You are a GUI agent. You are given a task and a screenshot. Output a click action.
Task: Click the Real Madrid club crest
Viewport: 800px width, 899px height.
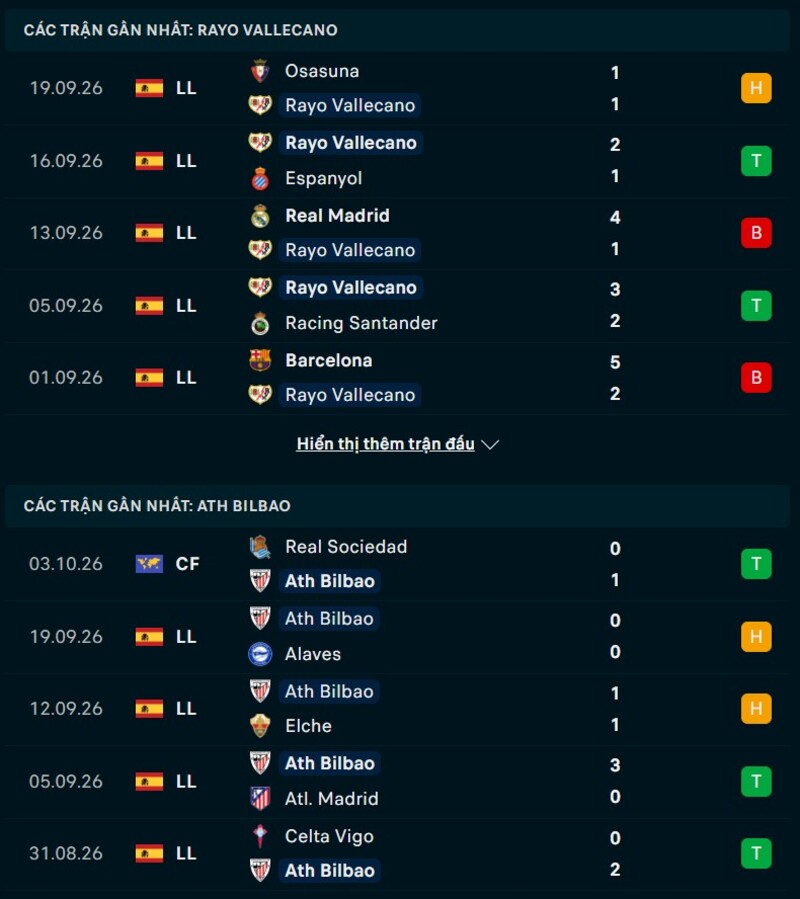click(260, 216)
